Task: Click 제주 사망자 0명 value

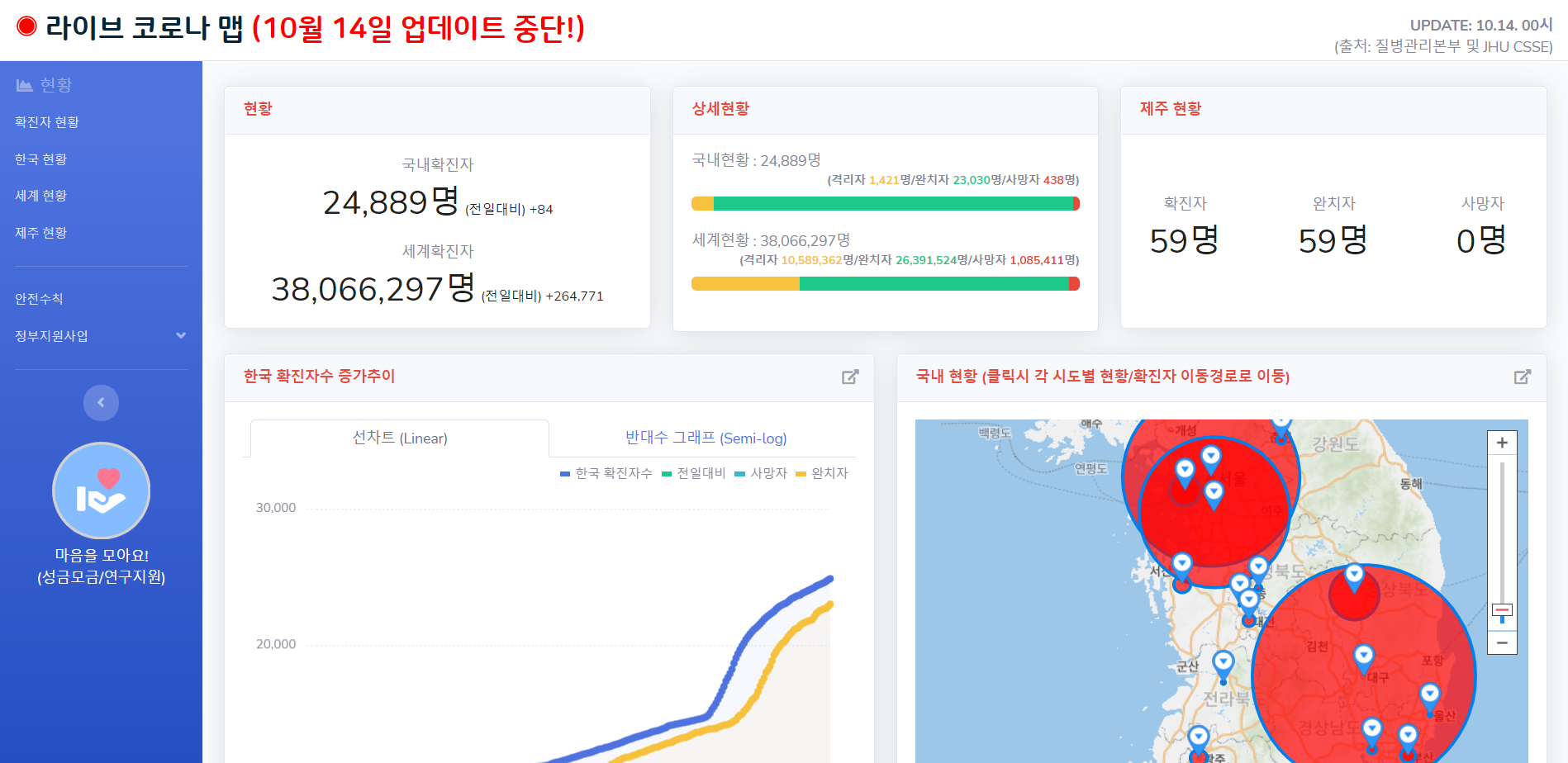Action: tap(1482, 240)
